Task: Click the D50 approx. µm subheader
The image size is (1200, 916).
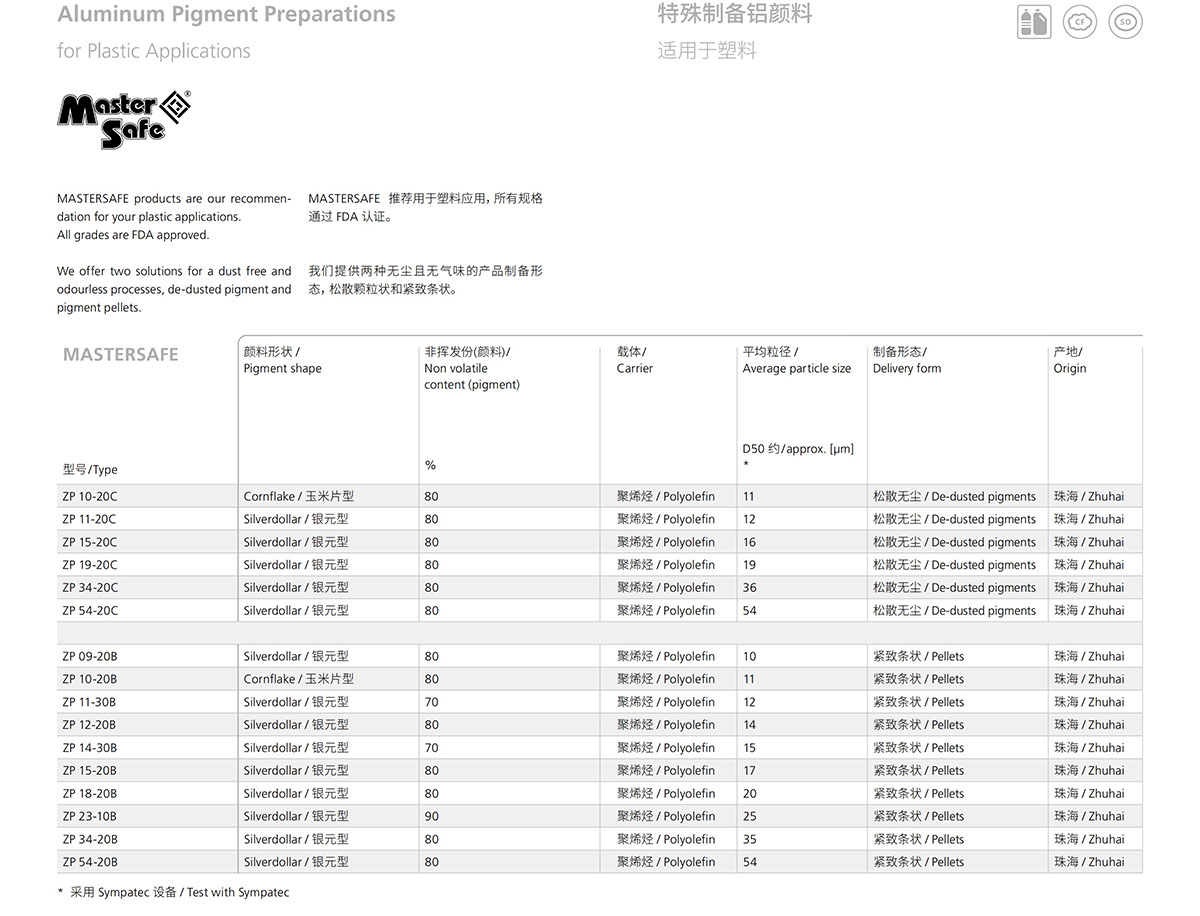Action: (798, 450)
